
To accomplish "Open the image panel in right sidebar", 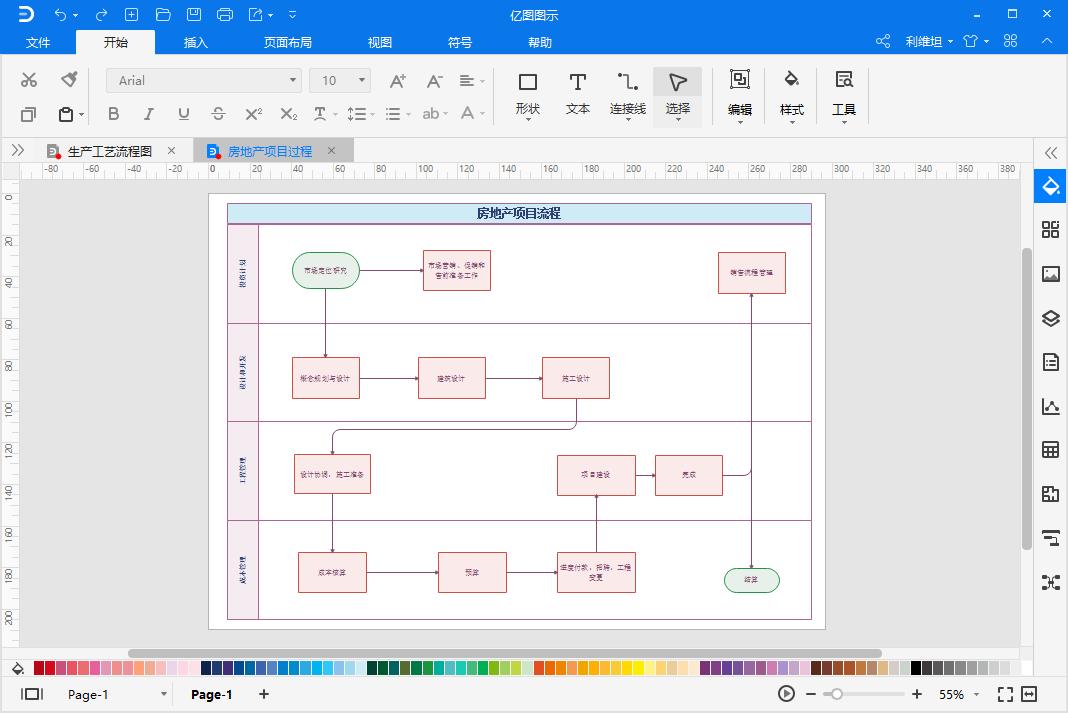I will pyautogui.click(x=1050, y=274).
